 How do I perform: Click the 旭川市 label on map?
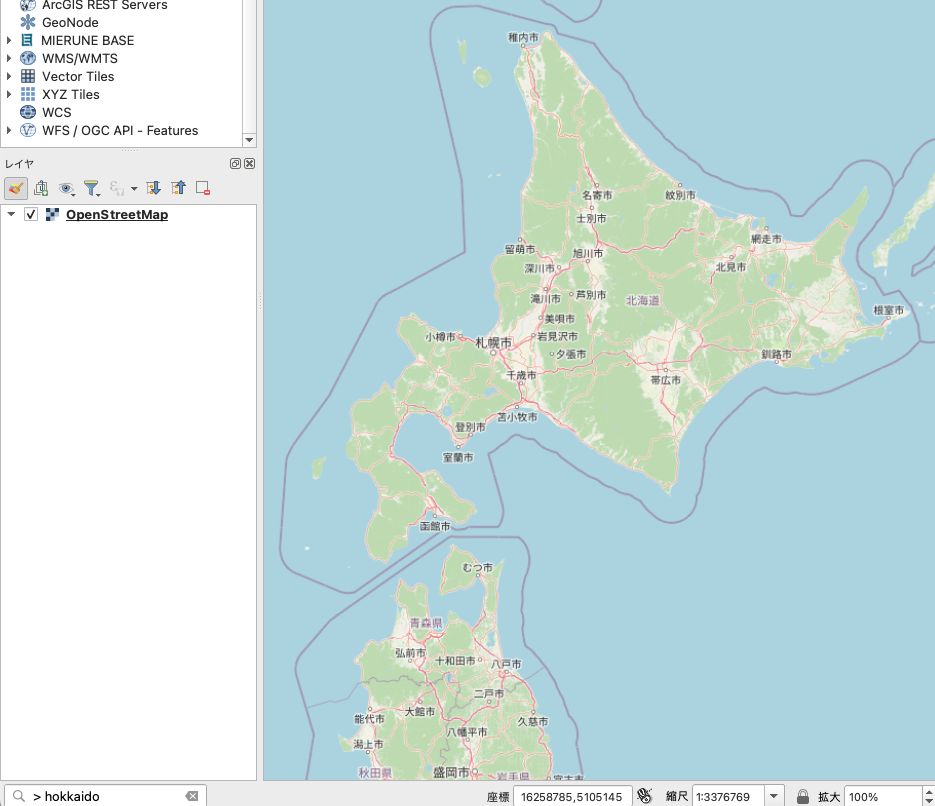click(588, 253)
